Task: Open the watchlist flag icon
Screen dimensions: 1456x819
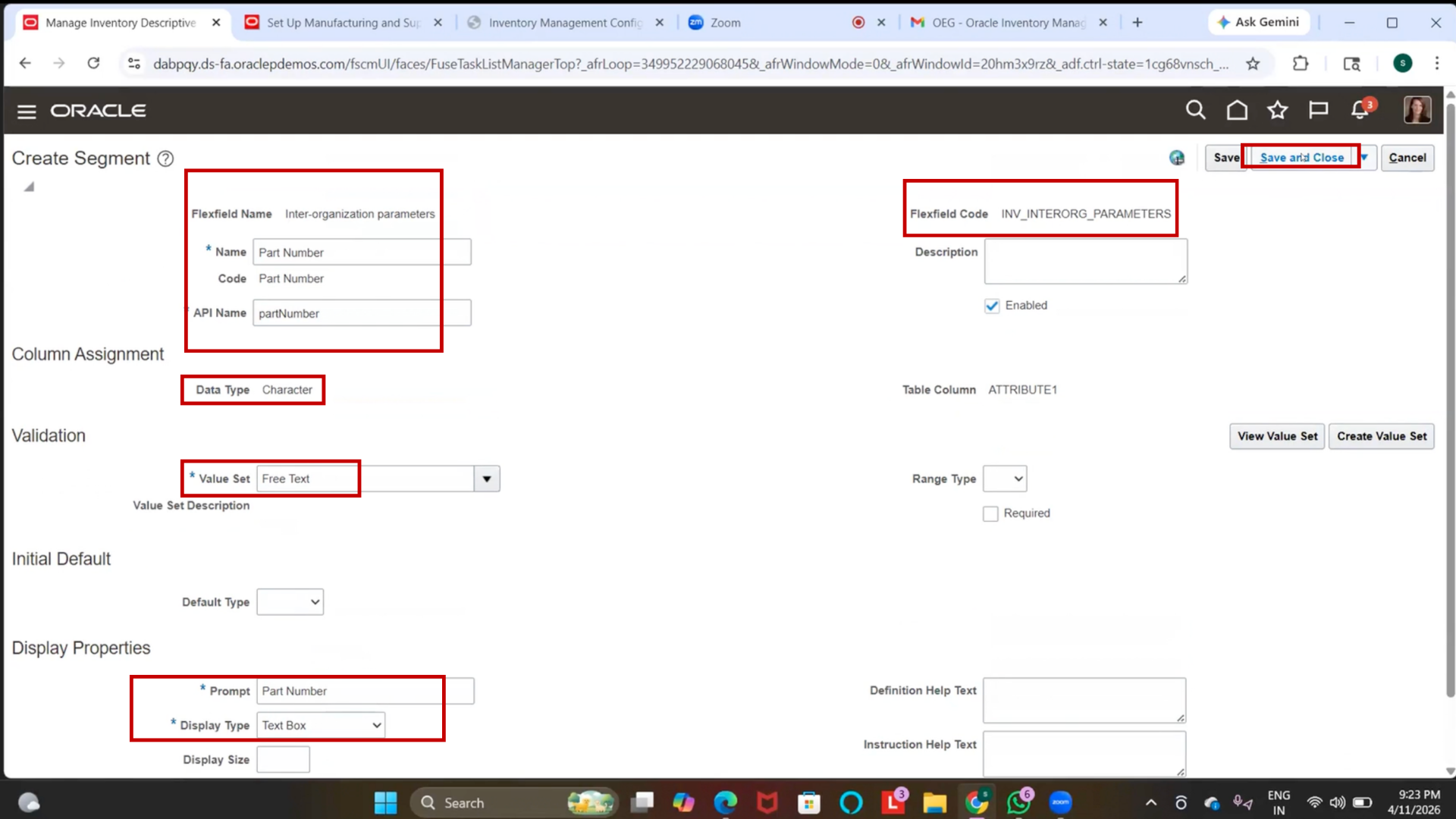Action: 1319,110
